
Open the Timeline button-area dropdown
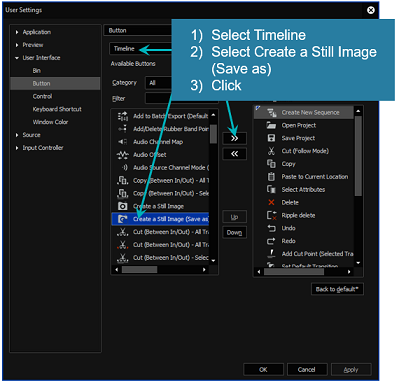(140, 49)
